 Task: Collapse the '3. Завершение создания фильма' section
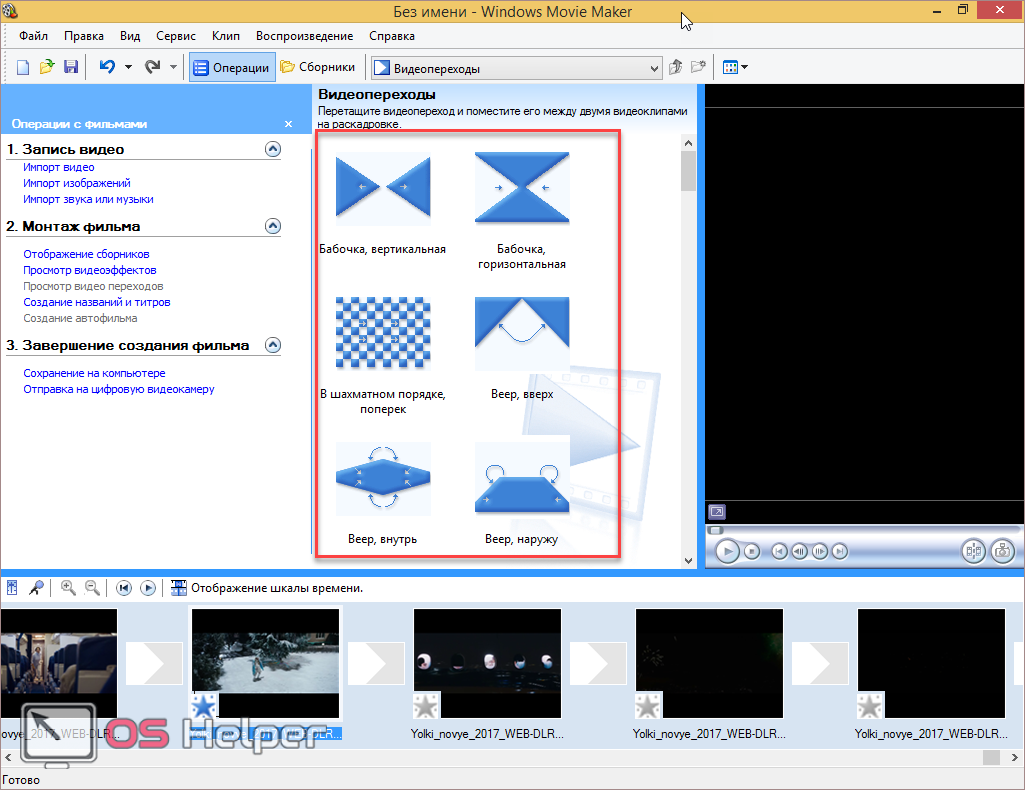point(272,345)
